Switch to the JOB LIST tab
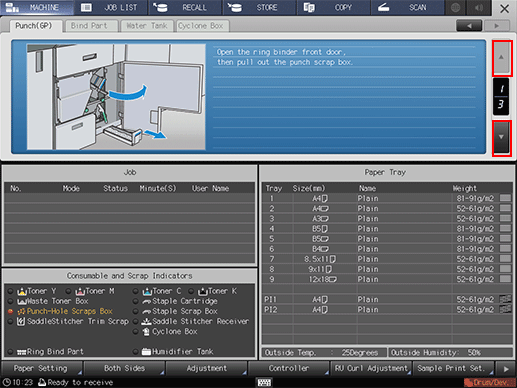This screenshot has height=388, width=517. pyautogui.click(x=111, y=7)
